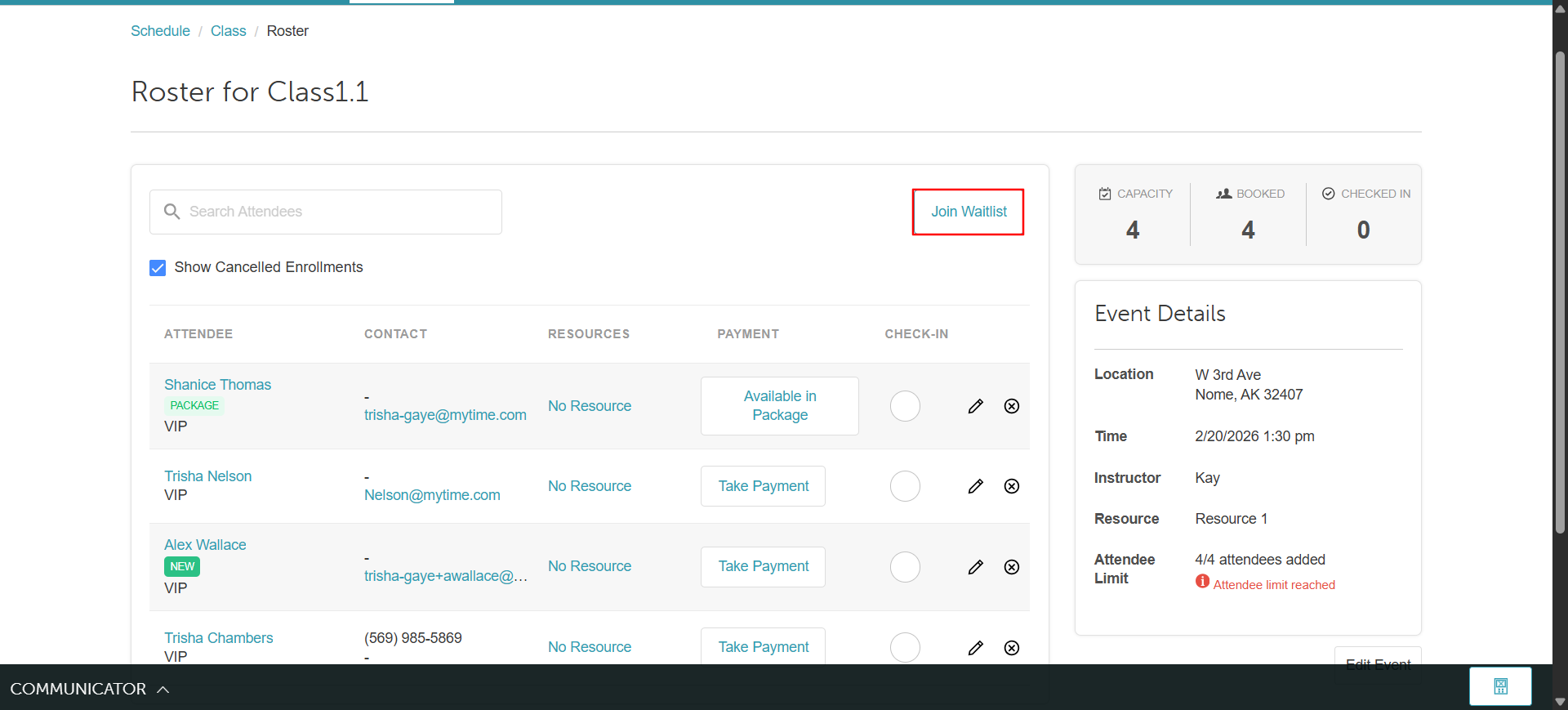Edit Trisha Nelson enrollment with pencil icon
1568x710 pixels.
[x=975, y=486]
